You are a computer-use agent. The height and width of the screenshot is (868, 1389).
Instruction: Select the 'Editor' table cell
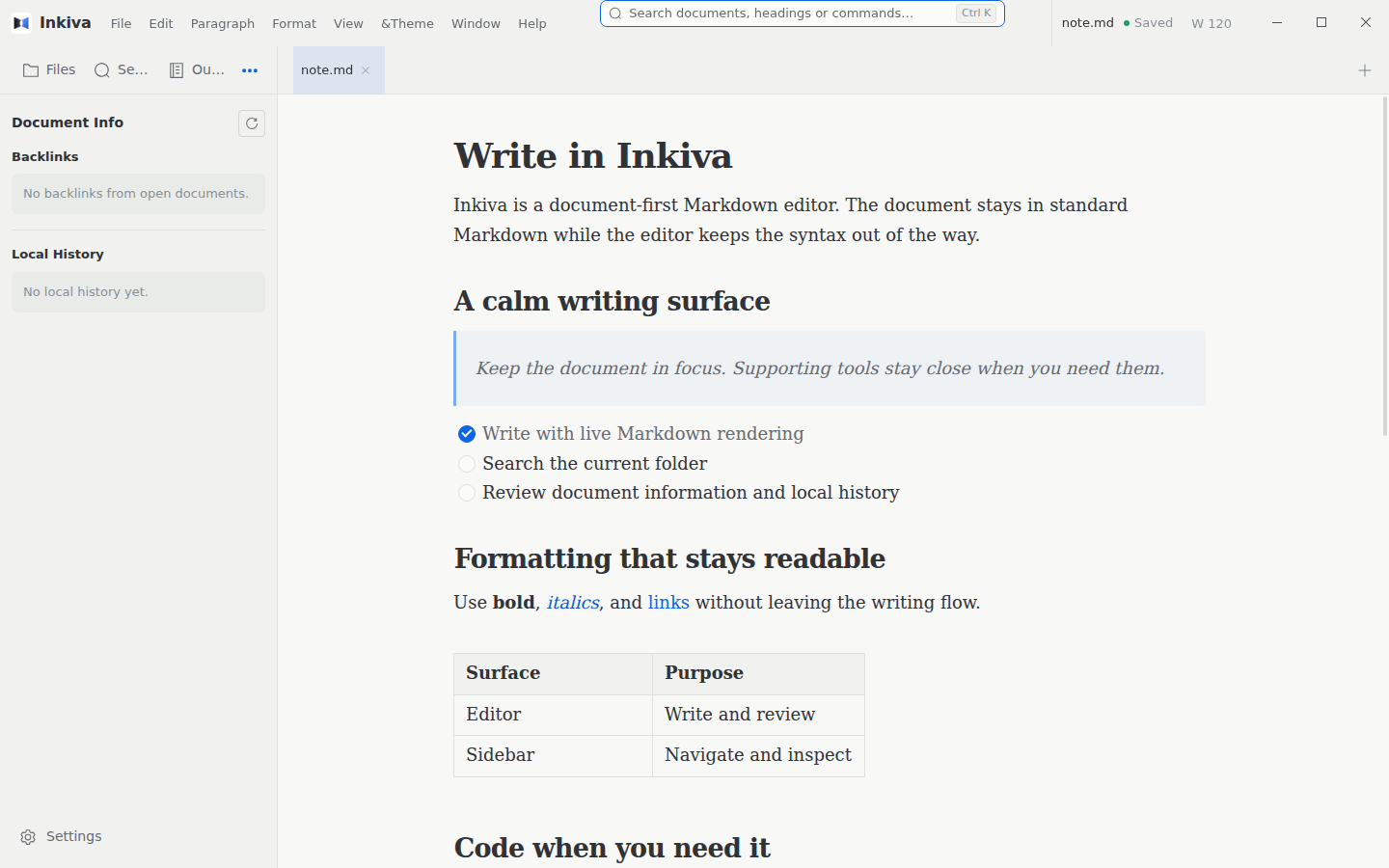pyautogui.click(x=554, y=716)
